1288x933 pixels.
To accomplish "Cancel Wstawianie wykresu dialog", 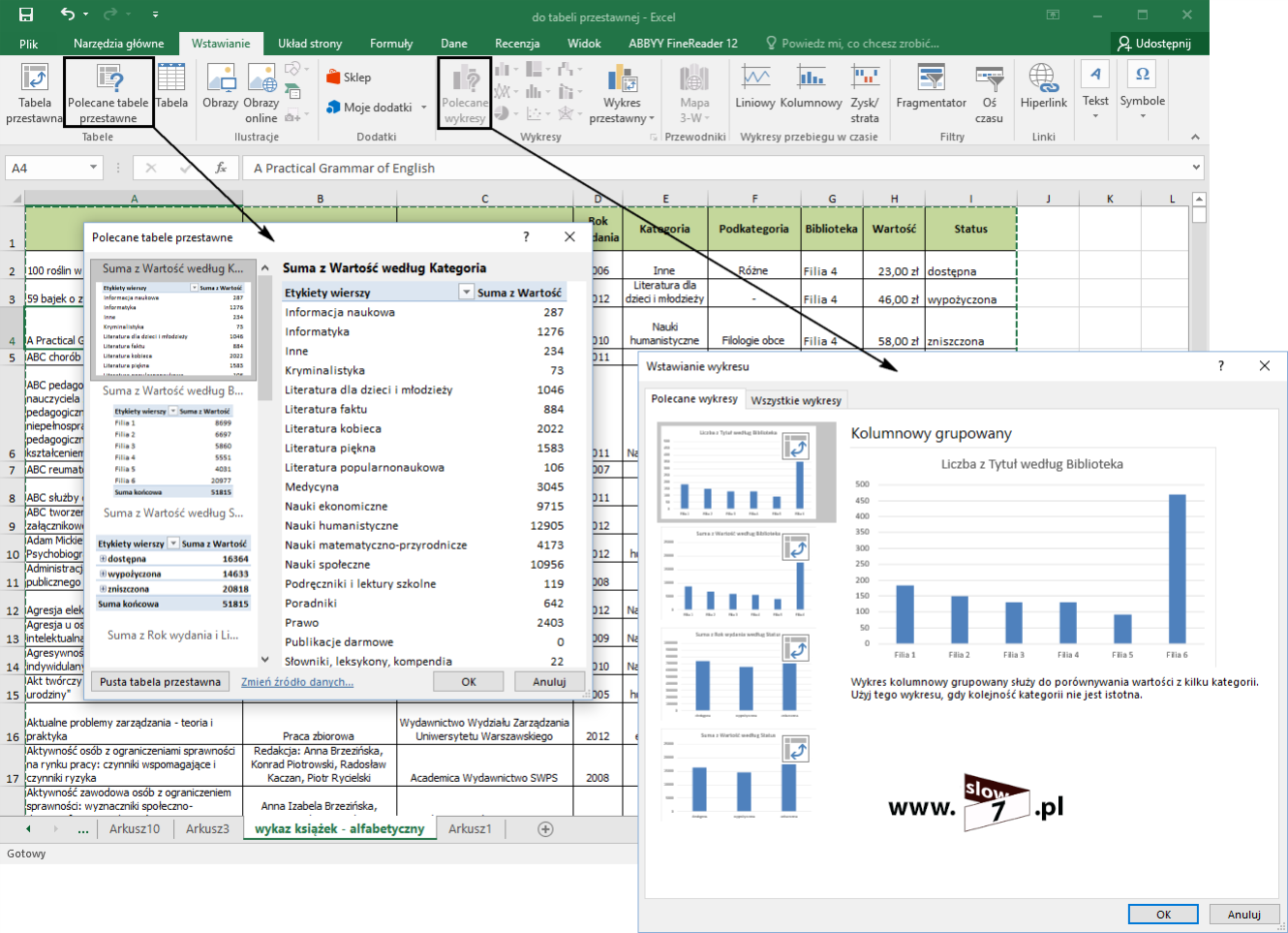I will [x=1244, y=915].
